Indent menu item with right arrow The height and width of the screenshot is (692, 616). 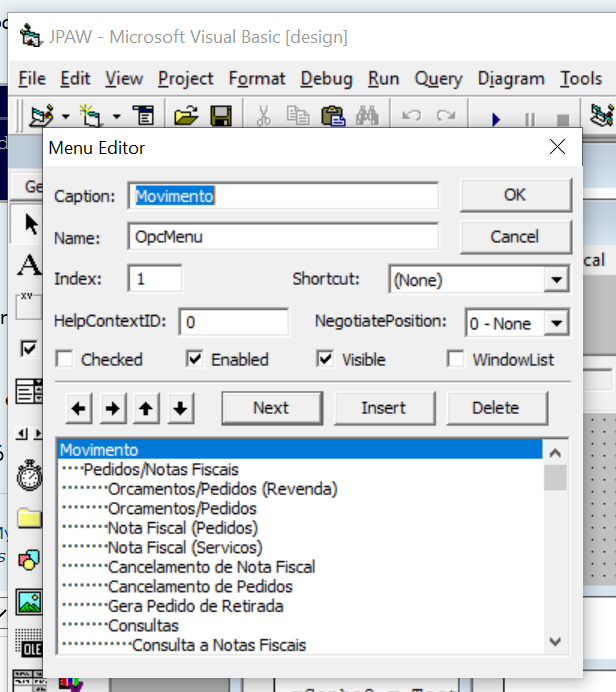tap(113, 408)
